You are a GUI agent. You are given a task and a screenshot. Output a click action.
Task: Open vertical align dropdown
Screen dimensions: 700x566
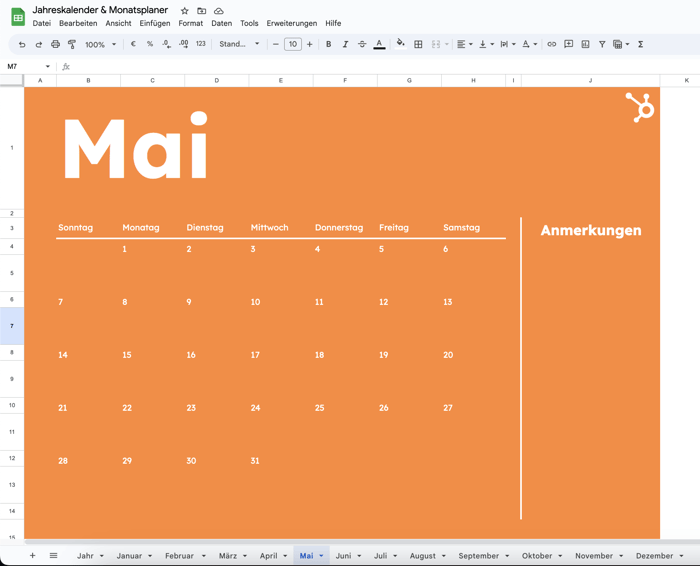click(486, 44)
